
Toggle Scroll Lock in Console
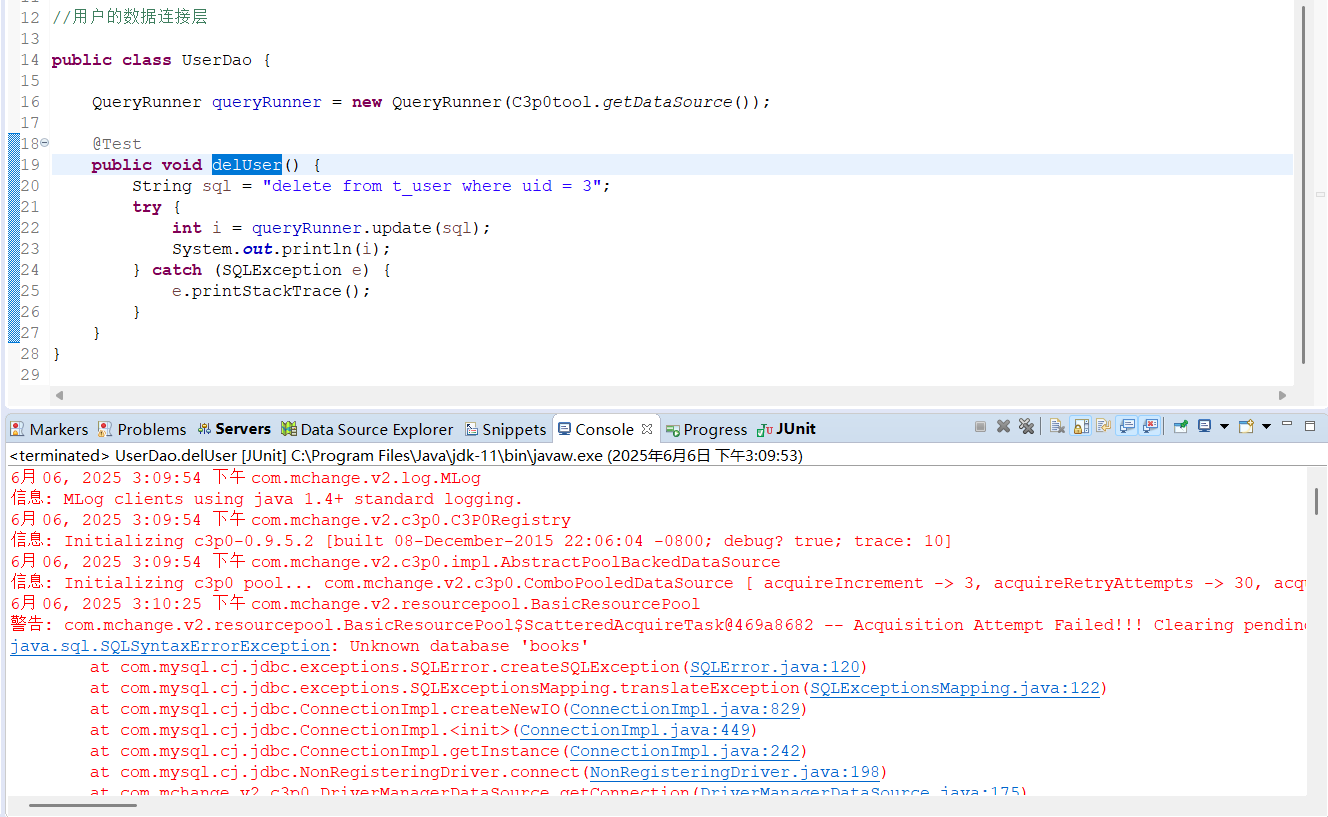[1081, 426]
